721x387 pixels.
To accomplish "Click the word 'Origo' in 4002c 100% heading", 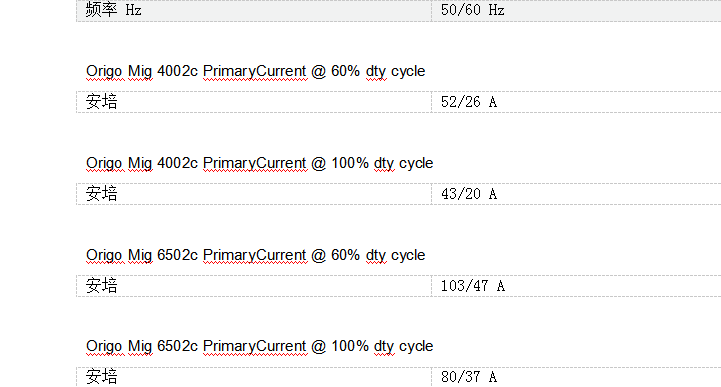I will tap(104, 164).
